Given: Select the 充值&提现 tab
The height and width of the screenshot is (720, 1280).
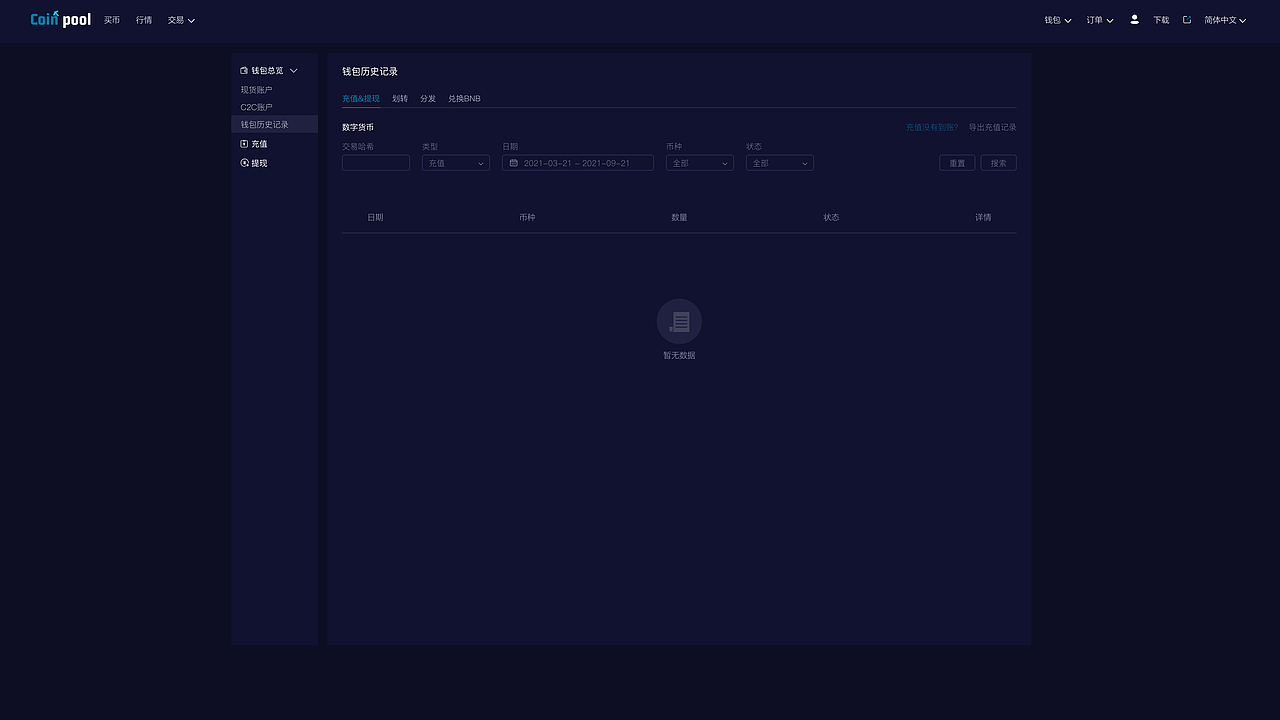Looking at the screenshot, I should [361, 99].
